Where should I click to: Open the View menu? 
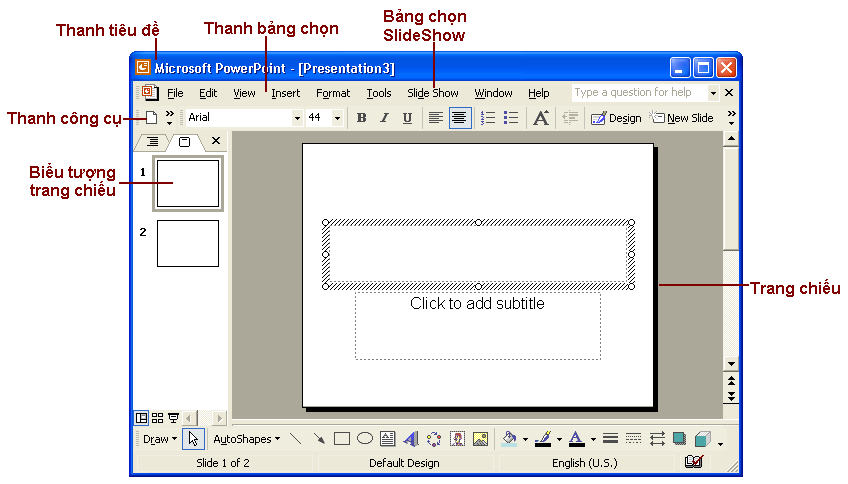(244, 93)
